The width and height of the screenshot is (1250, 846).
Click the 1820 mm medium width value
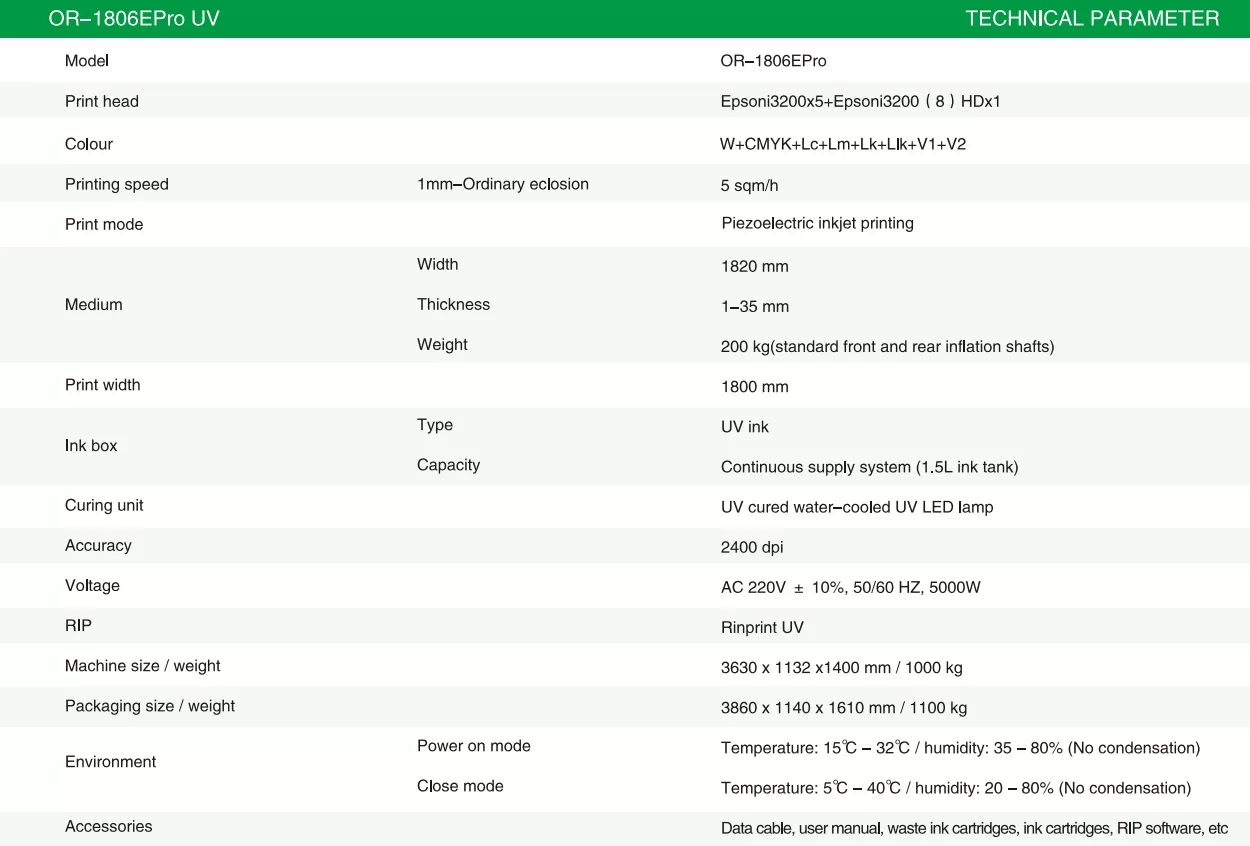tap(754, 266)
